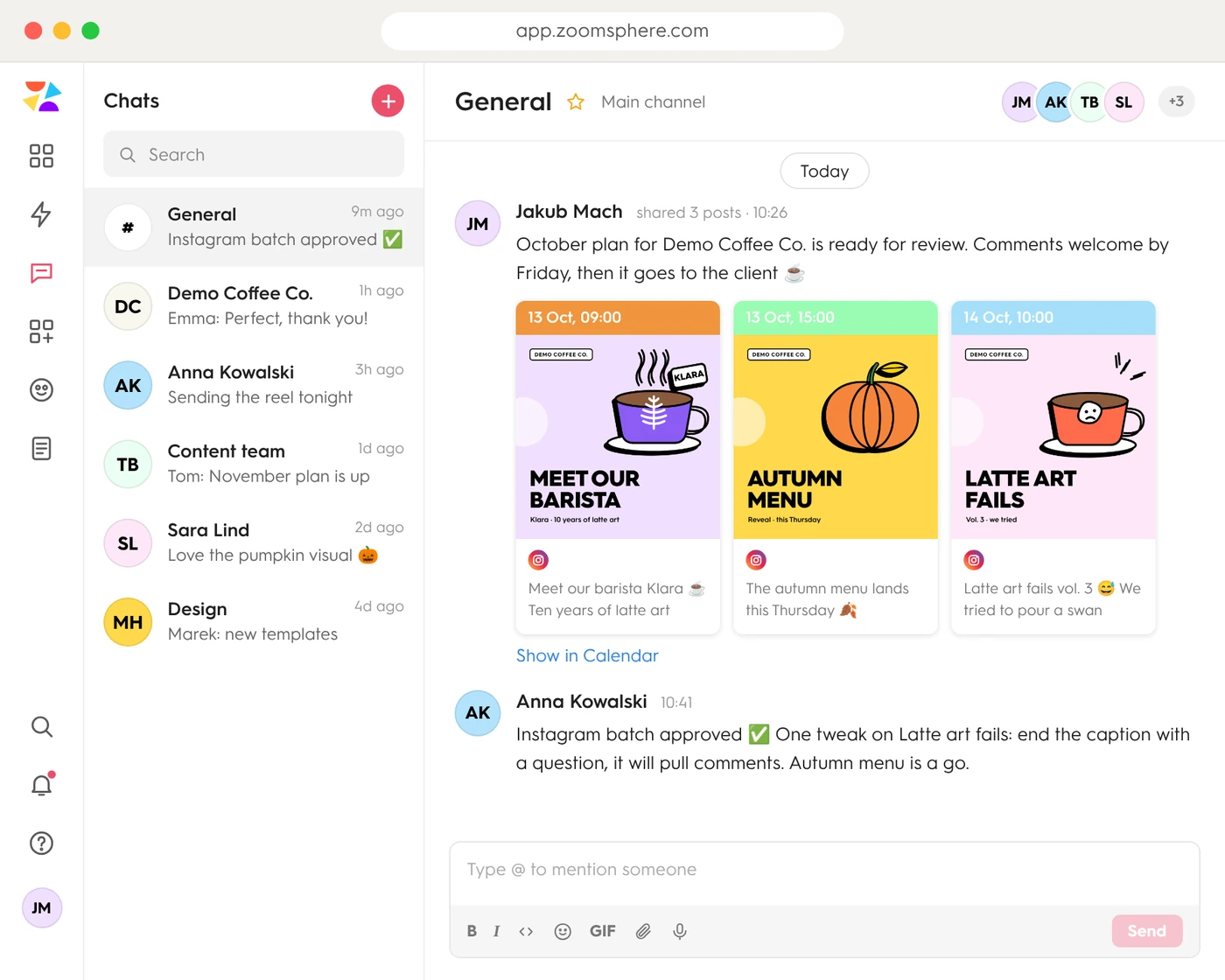This screenshot has width=1225, height=980.
Task: Open the Sara Lind chat
Action: (254, 542)
